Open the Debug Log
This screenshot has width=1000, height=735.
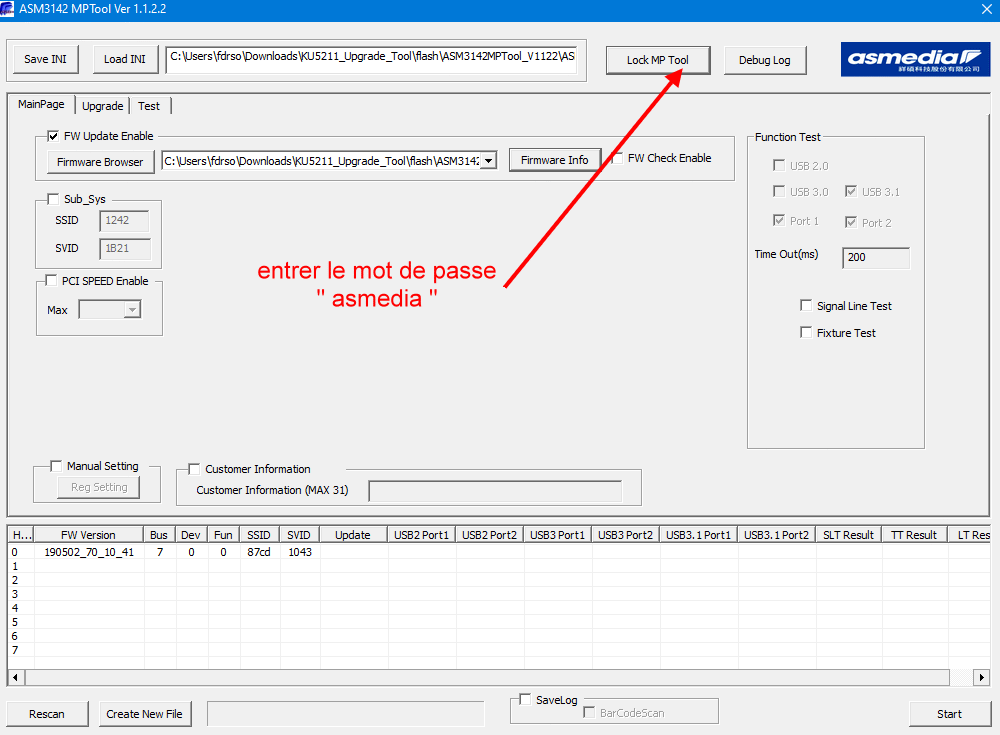point(765,60)
